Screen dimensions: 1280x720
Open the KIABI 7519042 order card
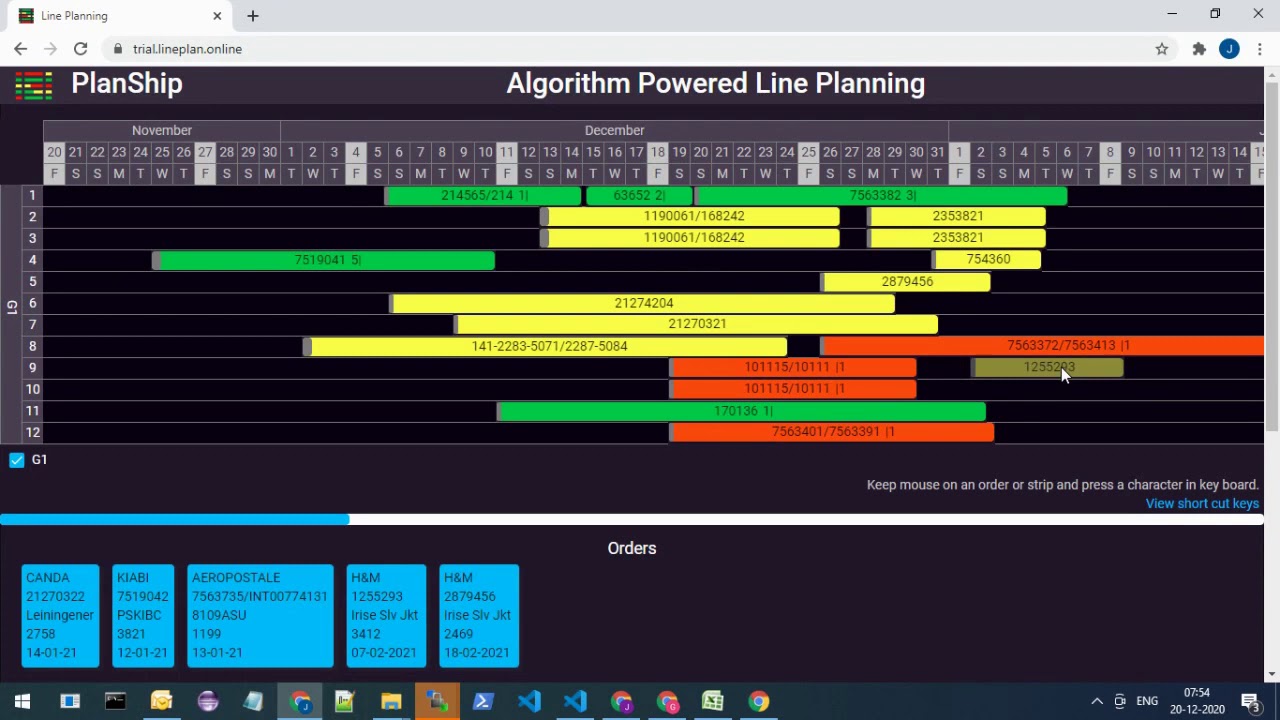click(143, 615)
